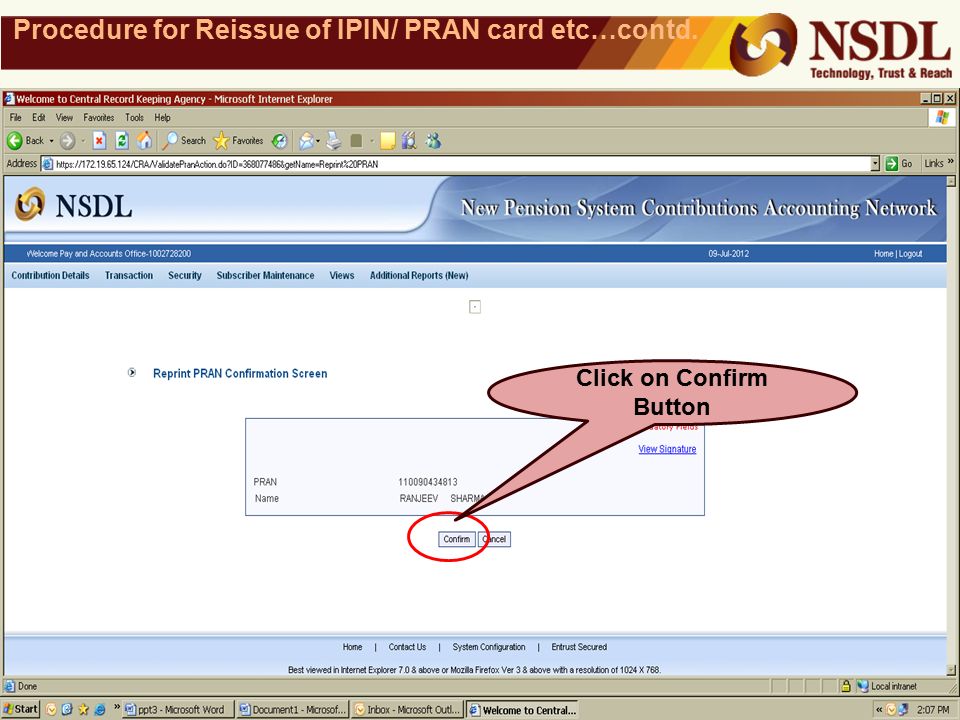Screen dimensions: 960x720
Task: Stop page loading with red X icon
Action: pos(99,141)
